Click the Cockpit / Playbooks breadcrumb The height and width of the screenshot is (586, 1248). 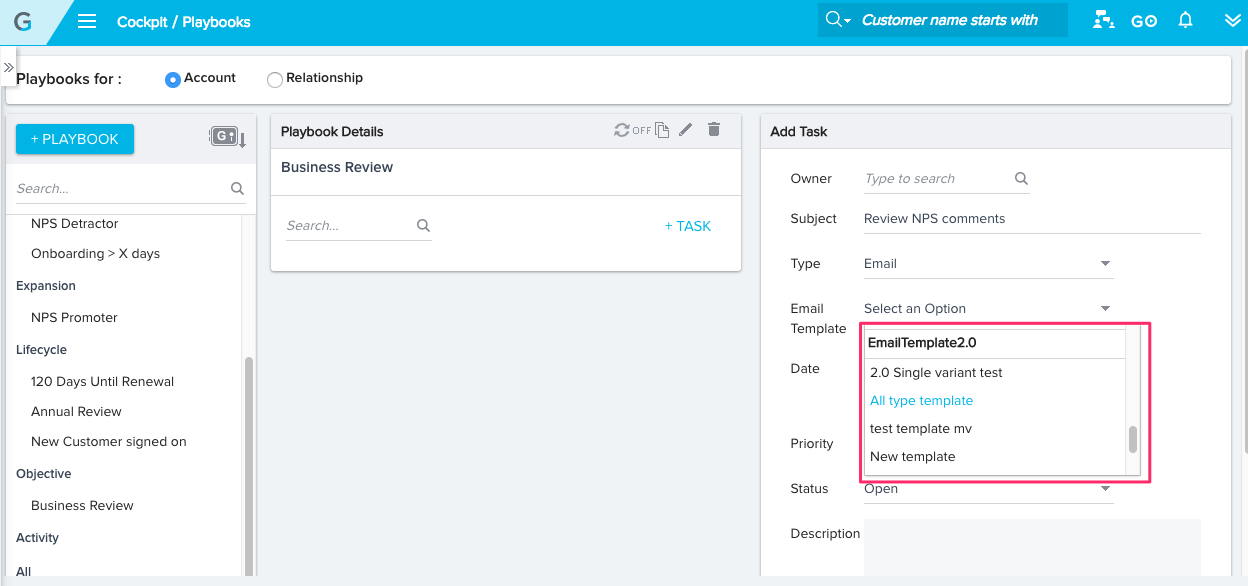pyautogui.click(x=183, y=21)
